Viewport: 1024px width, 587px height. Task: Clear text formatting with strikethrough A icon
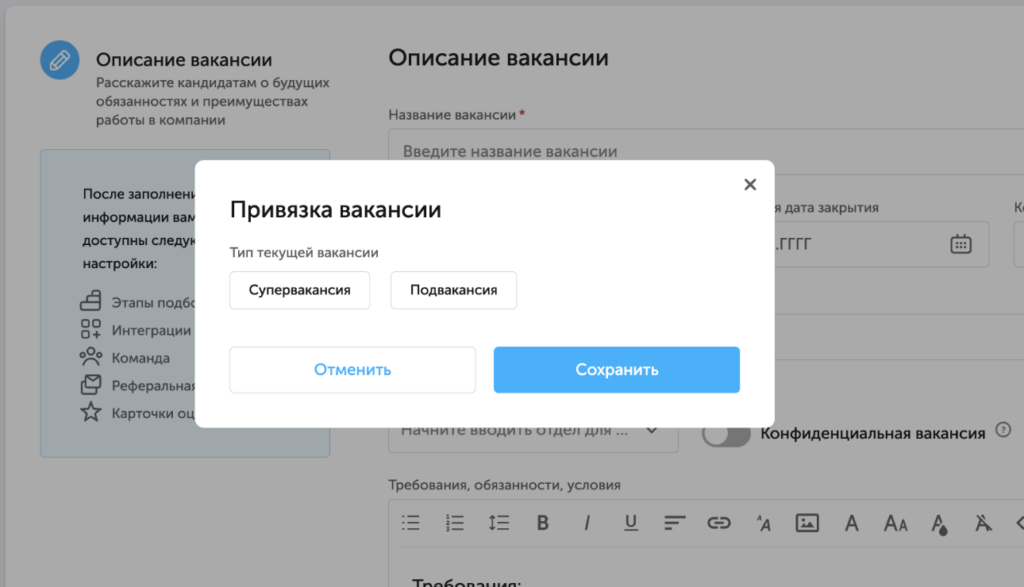(983, 523)
